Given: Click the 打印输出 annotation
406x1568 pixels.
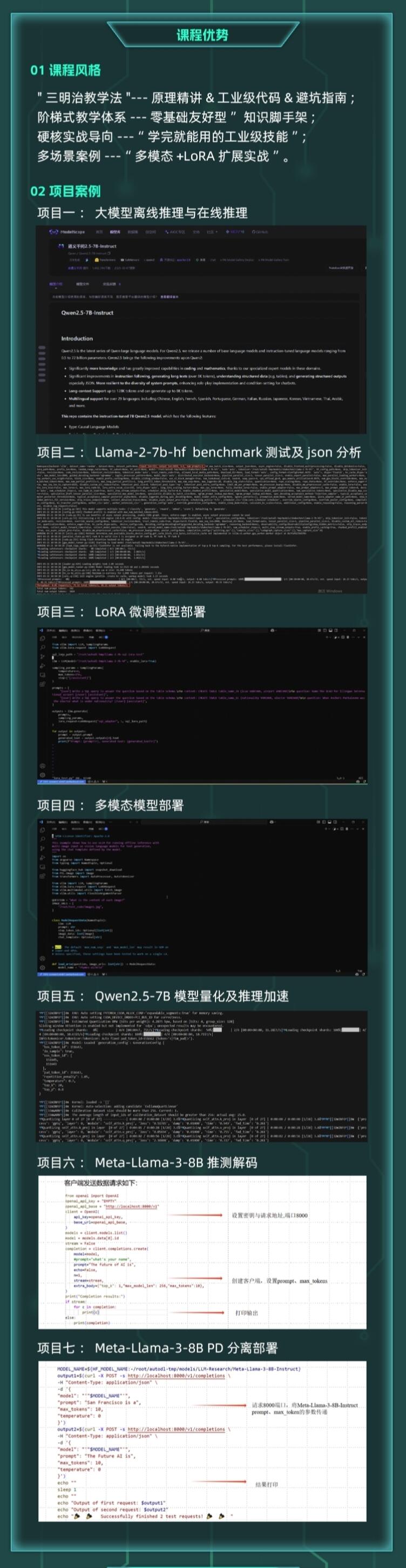Looking at the screenshot, I should pos(247,1313).
